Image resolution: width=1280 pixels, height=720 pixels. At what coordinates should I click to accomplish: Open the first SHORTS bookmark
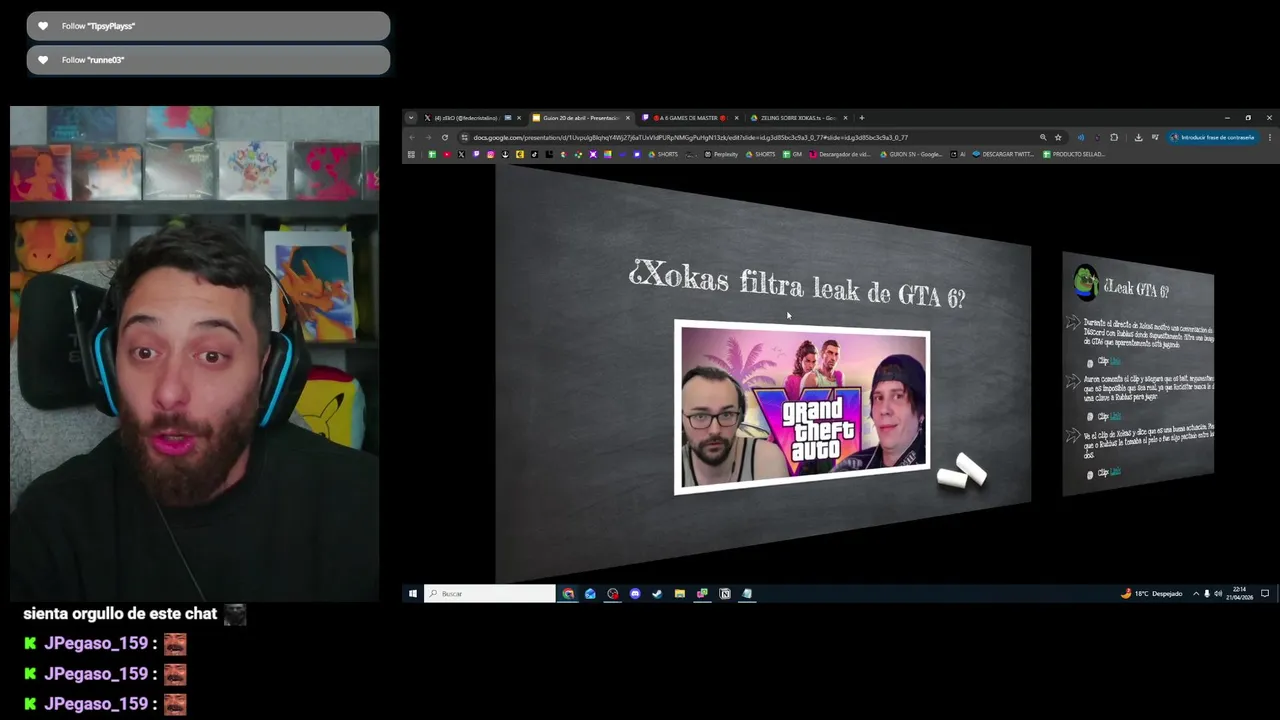coord(662,154)
